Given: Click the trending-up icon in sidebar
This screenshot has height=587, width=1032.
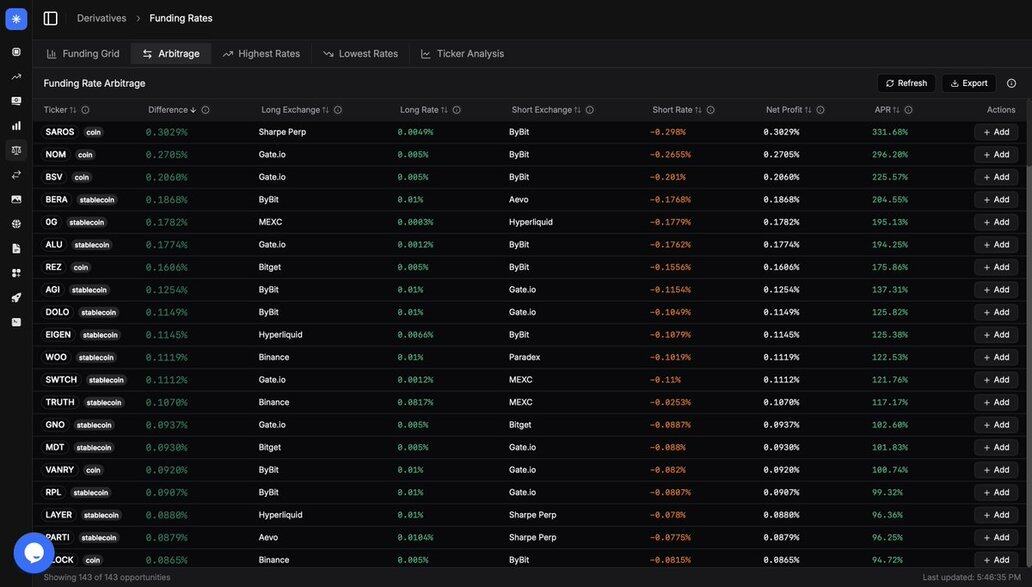Looking at the screenshot, I should coord(16,76).
